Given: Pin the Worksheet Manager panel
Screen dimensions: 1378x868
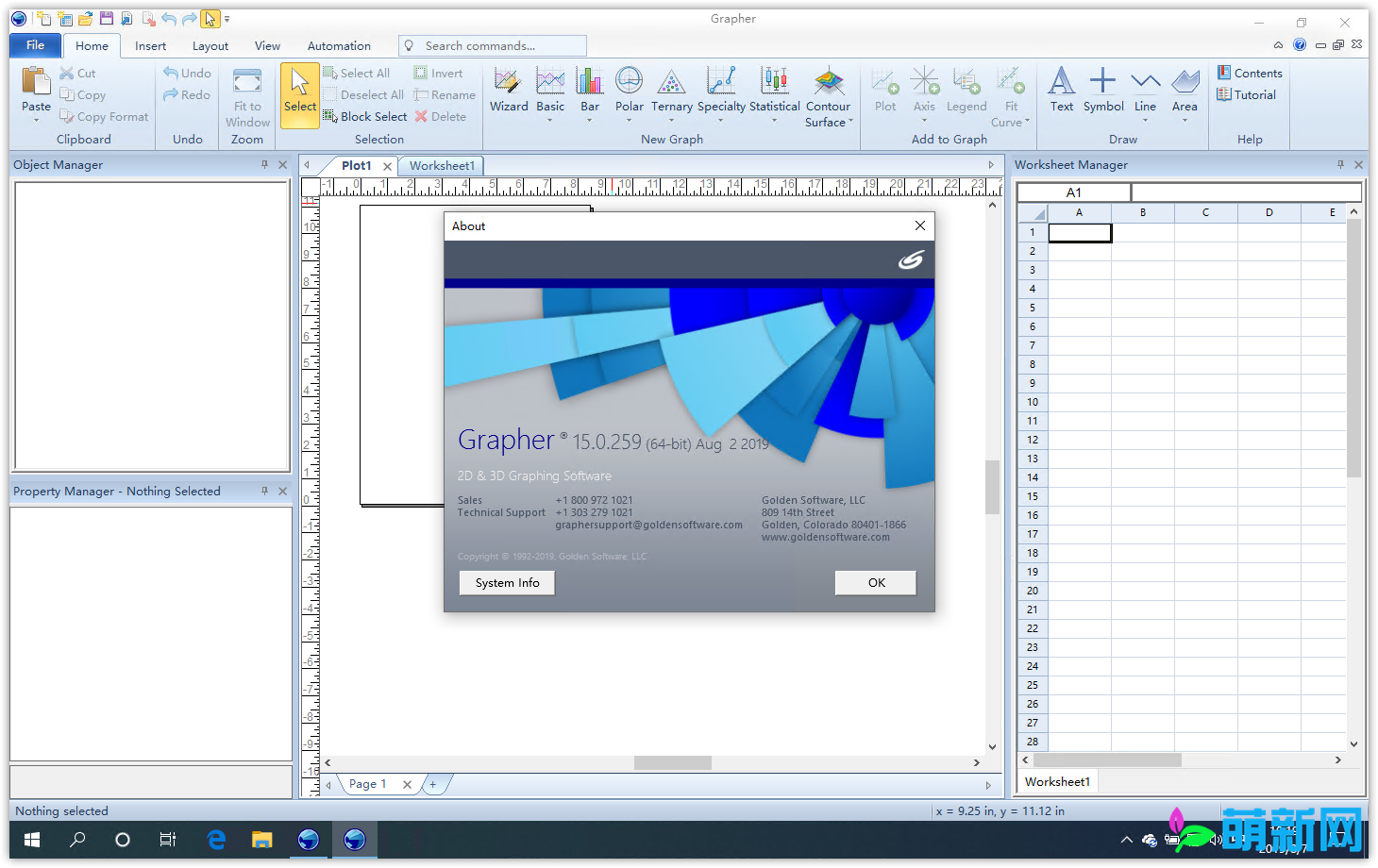Looking at the screenshot, I should [1340, 164].
